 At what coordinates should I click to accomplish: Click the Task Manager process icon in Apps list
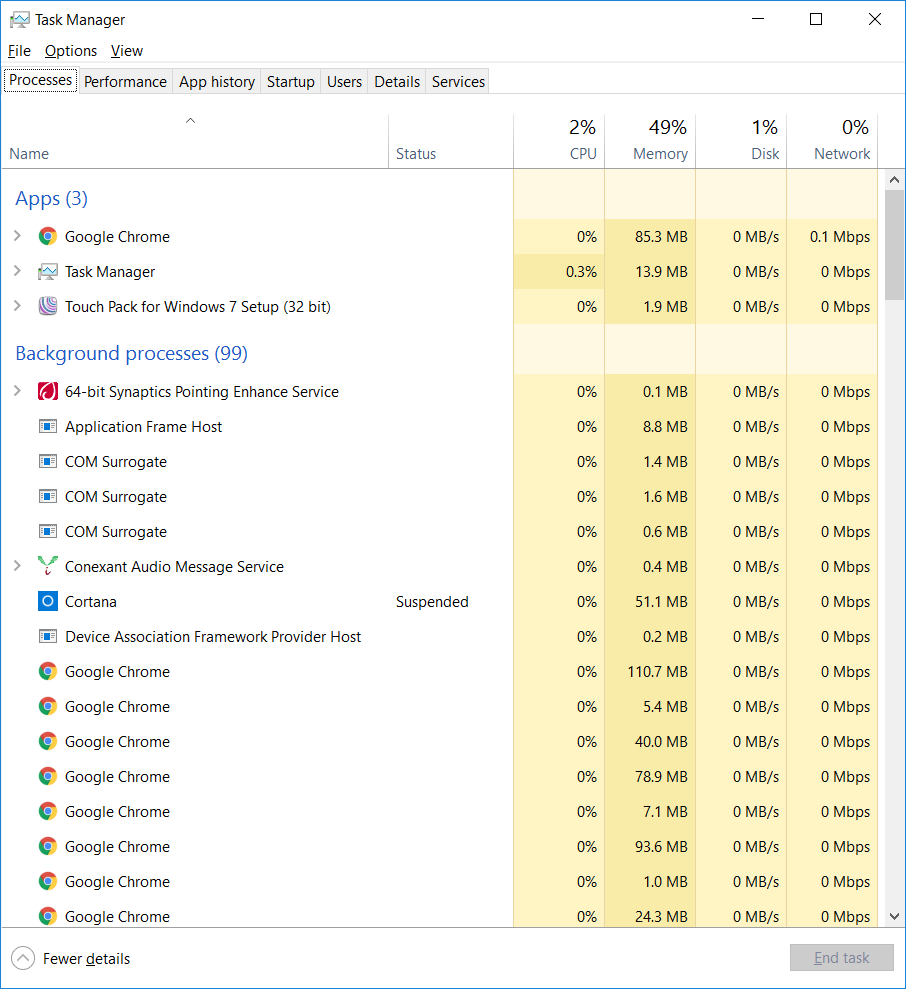click(47, 272)
